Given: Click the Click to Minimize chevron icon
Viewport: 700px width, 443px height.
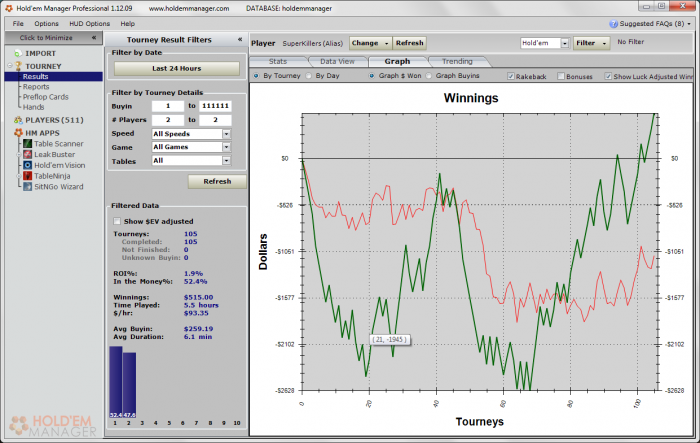Looking at the screenshot, I should click(x=94, y=38).
